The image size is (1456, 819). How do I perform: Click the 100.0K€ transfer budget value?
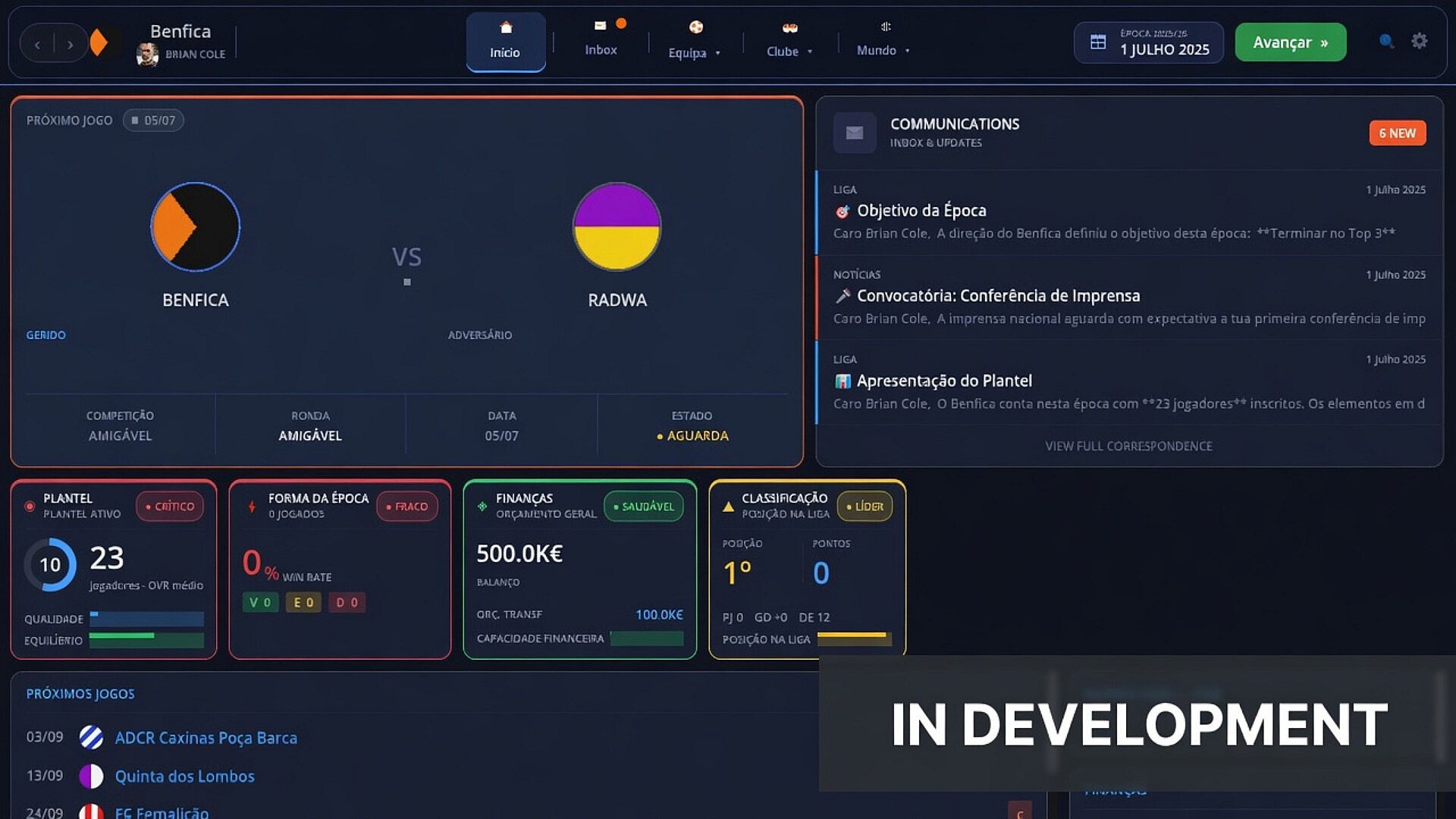[659, 615]
